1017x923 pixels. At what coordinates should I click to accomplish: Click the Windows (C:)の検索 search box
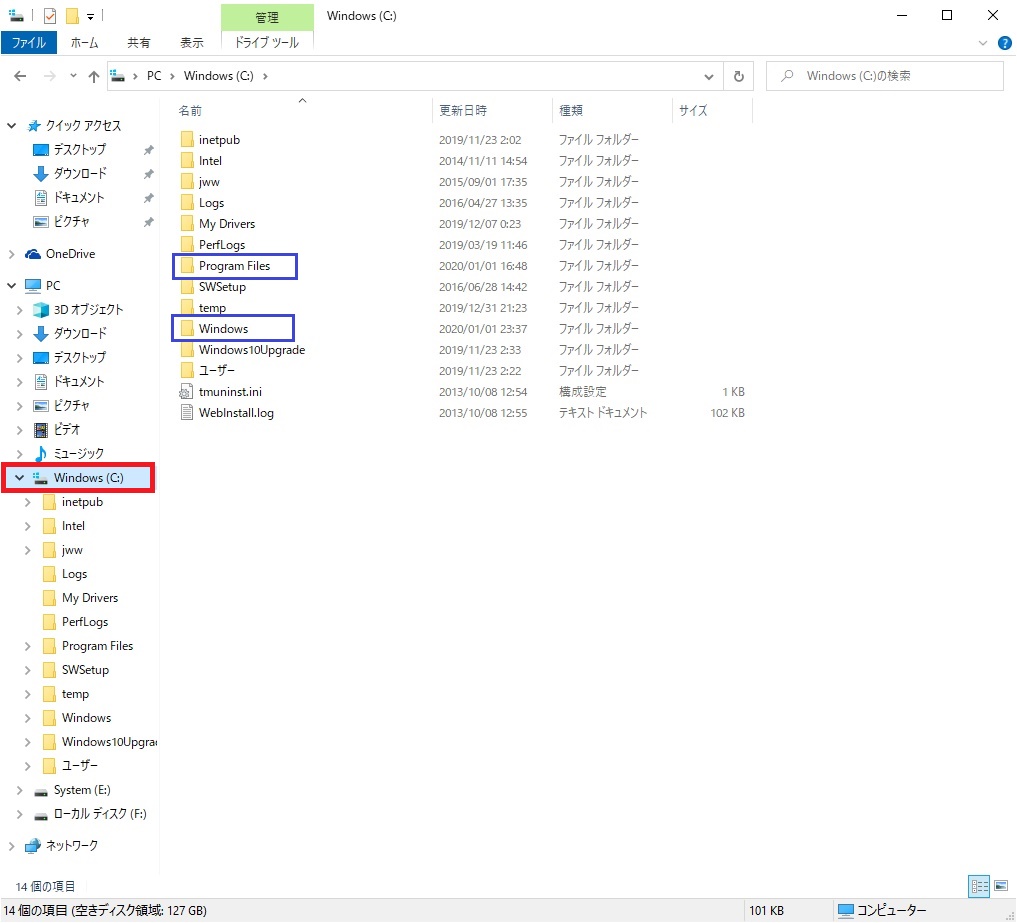(x=885, y=76)
